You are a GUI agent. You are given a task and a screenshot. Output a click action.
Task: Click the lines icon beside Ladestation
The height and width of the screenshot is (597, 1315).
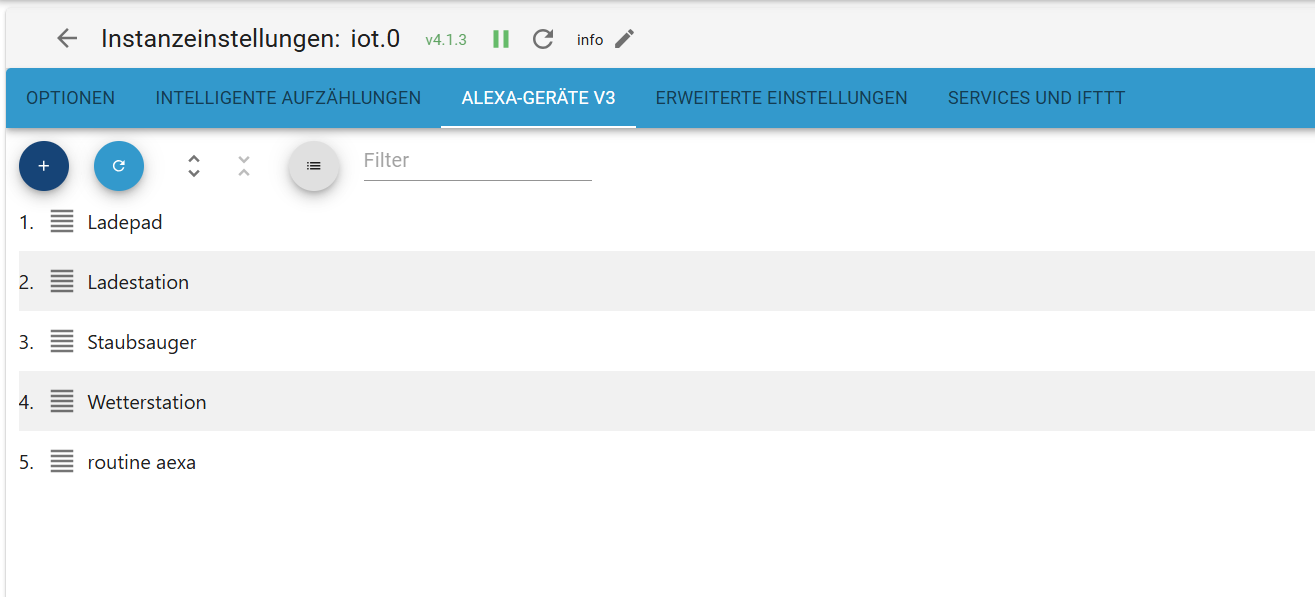pos(62,282)
